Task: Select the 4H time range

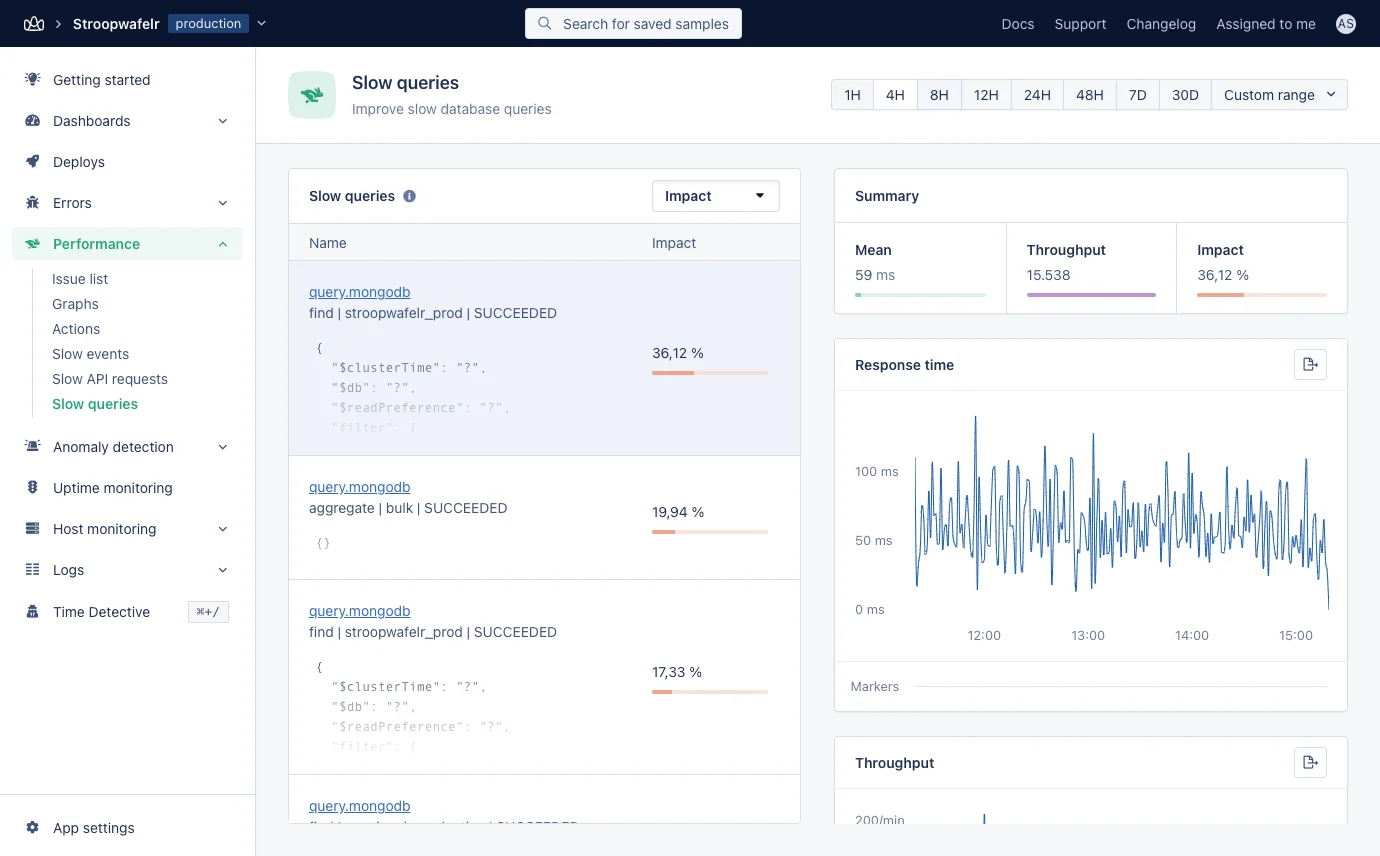Action: (895, 95)
